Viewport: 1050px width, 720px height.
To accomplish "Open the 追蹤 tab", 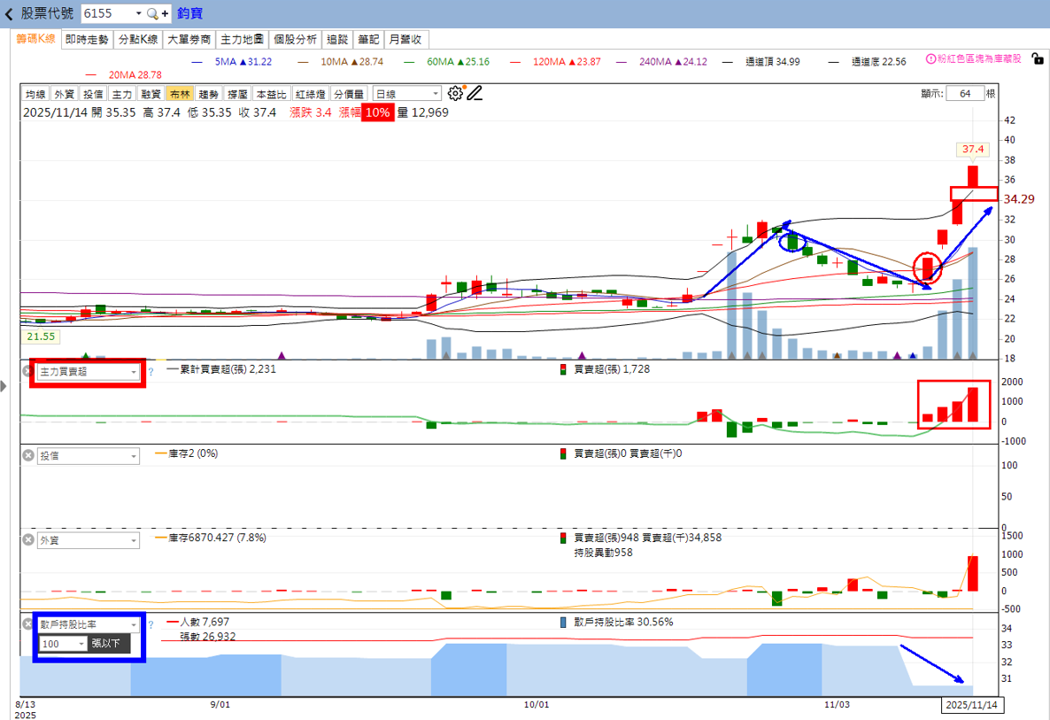I will tap(338, 40).
